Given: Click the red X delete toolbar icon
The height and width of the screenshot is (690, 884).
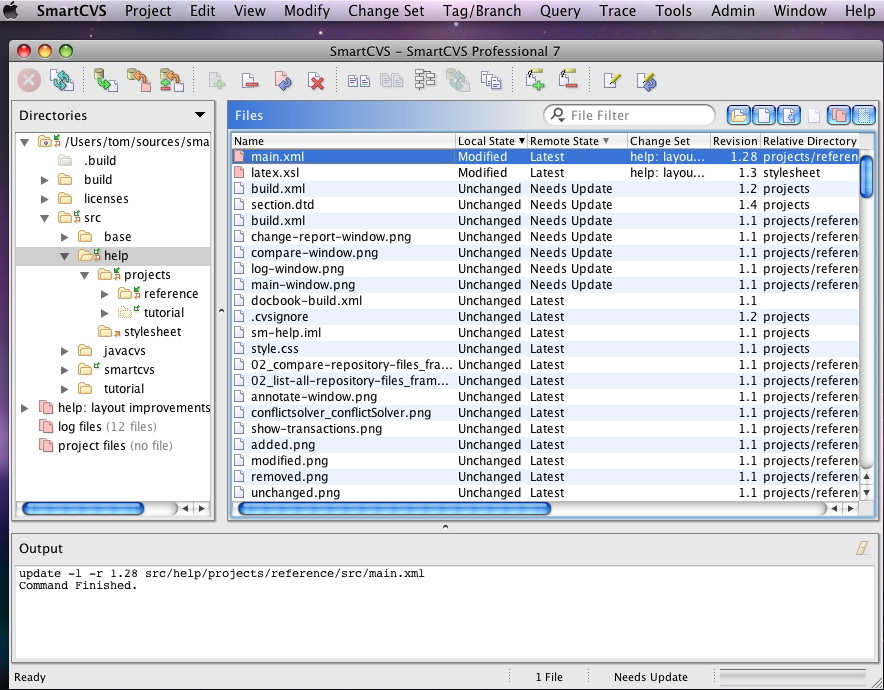Looking at the screenshot, I should click(x=316, y=81).
